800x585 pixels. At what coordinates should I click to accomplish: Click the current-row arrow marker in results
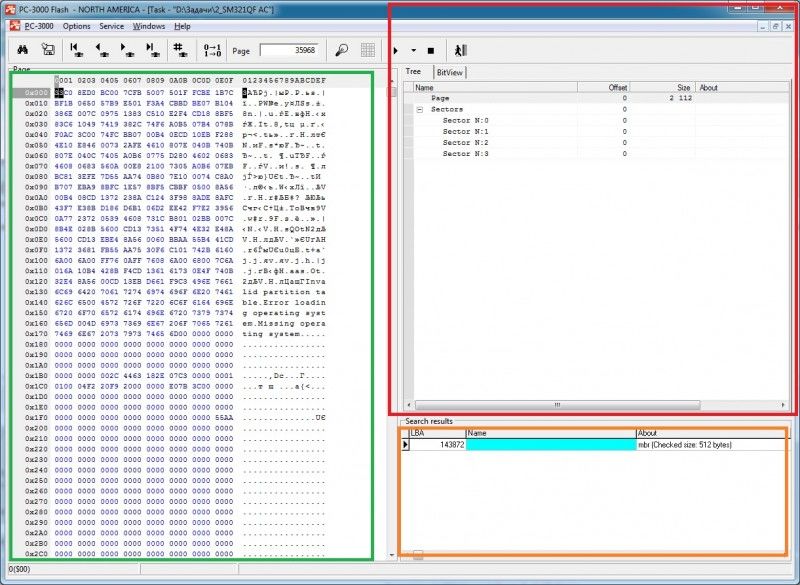click(406, 445)
